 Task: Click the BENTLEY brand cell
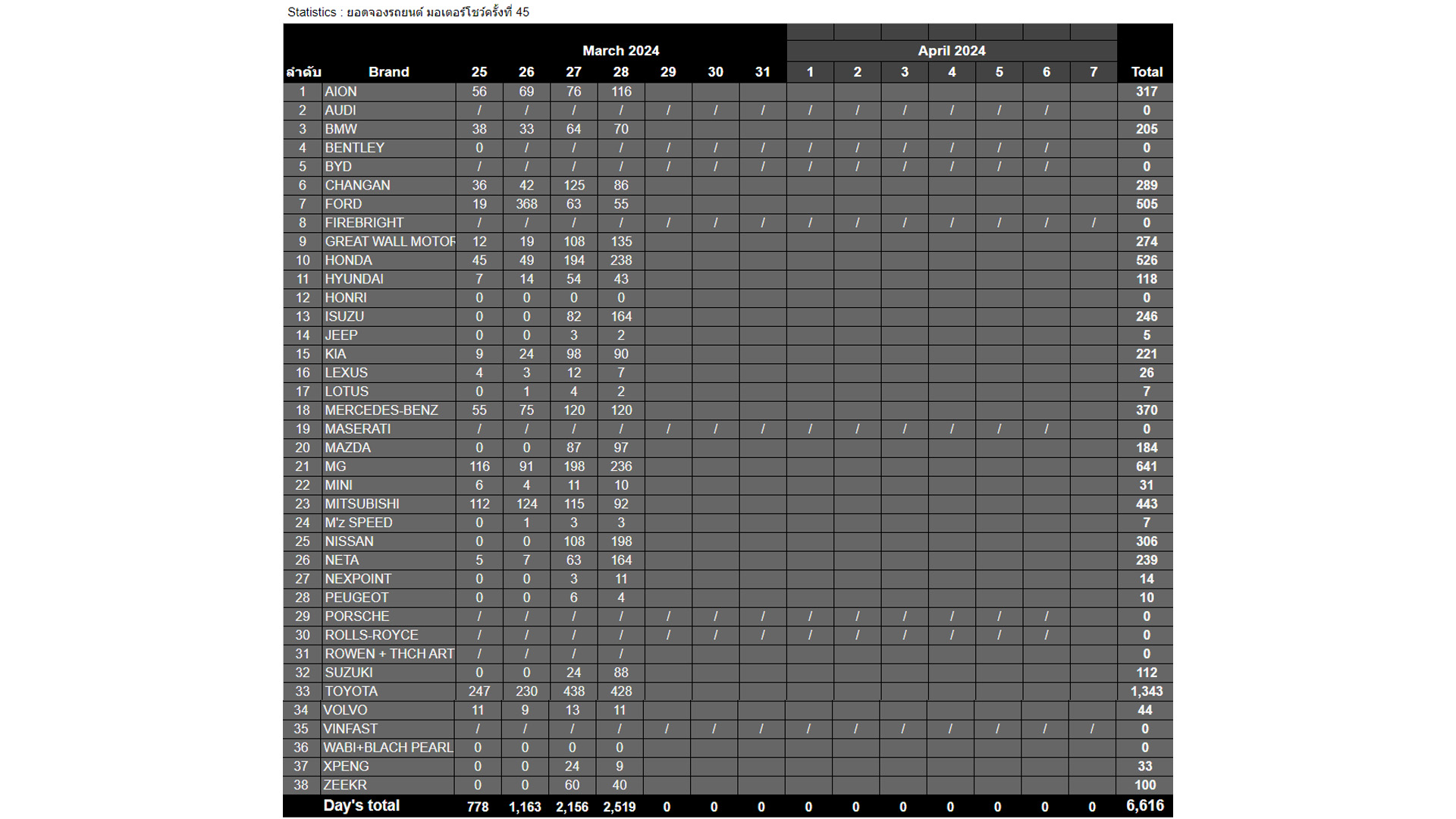388,148
